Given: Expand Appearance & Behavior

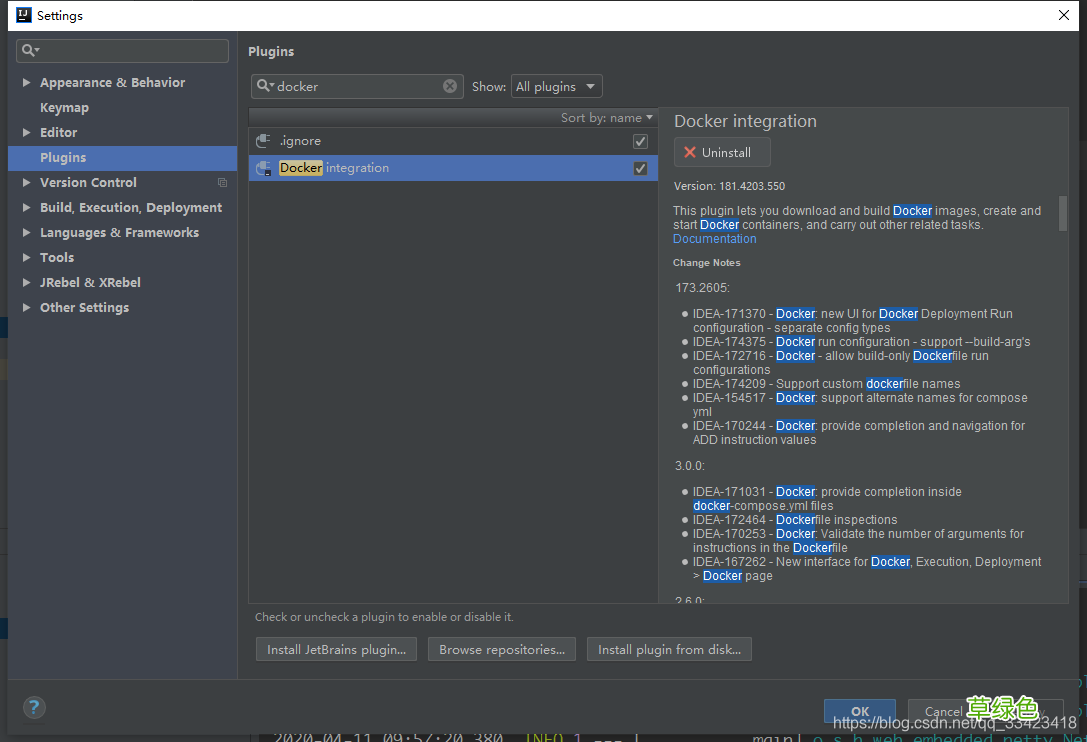Looking at the screenshot, I should (26, 83).
